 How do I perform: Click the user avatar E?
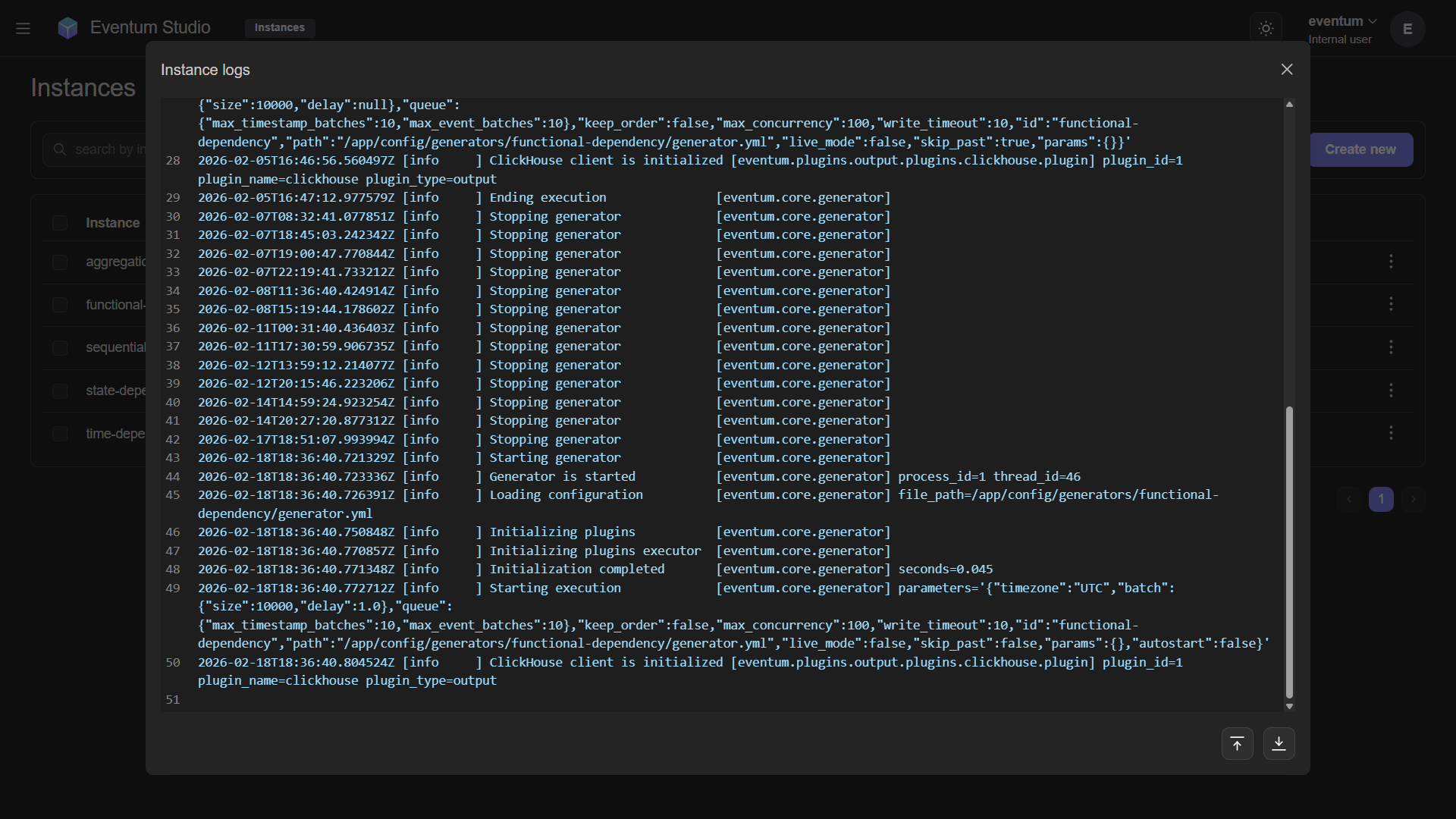coord(1407,29)
